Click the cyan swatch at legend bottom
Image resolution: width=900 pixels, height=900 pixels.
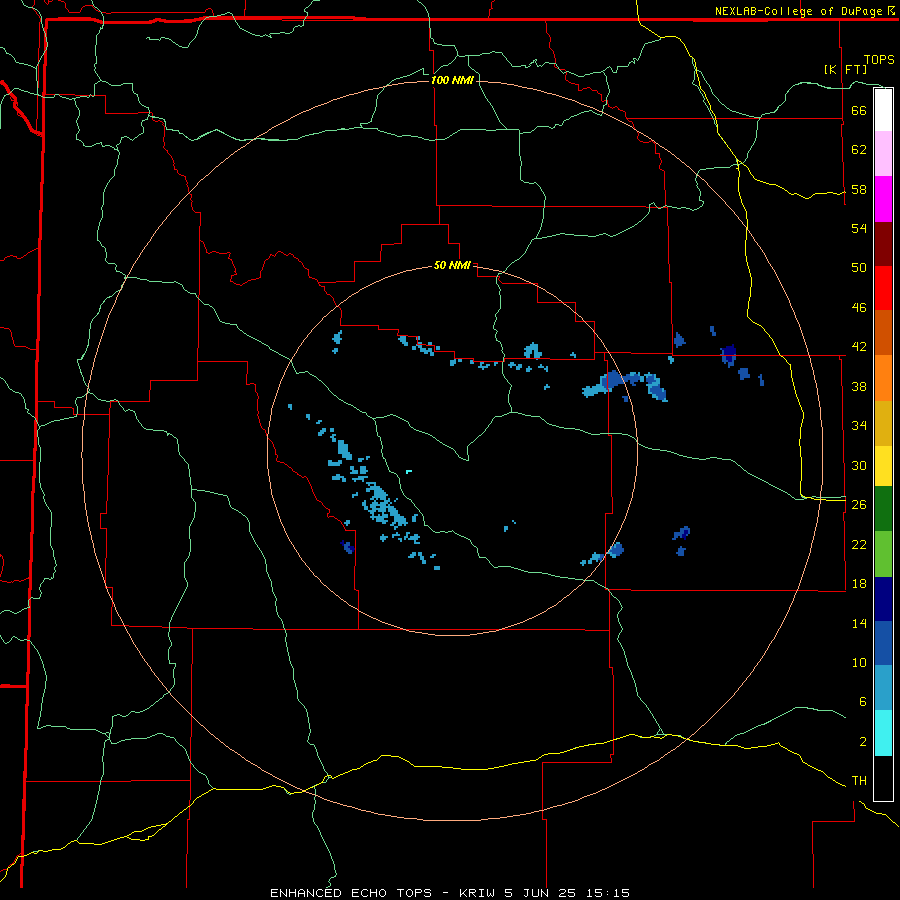click(x=883, y=734)
